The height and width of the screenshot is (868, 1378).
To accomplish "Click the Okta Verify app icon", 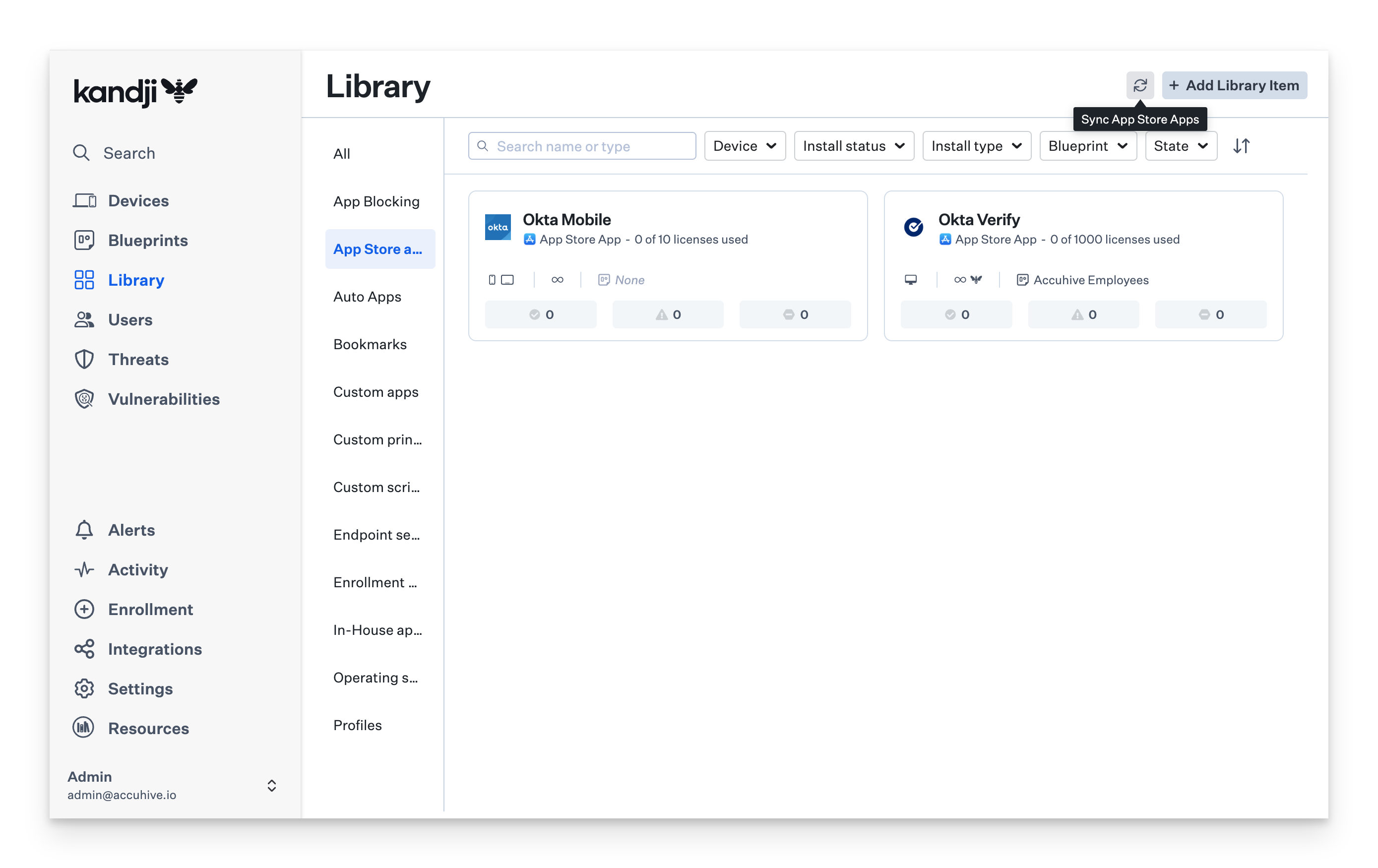I will click(x=913, y=227).
